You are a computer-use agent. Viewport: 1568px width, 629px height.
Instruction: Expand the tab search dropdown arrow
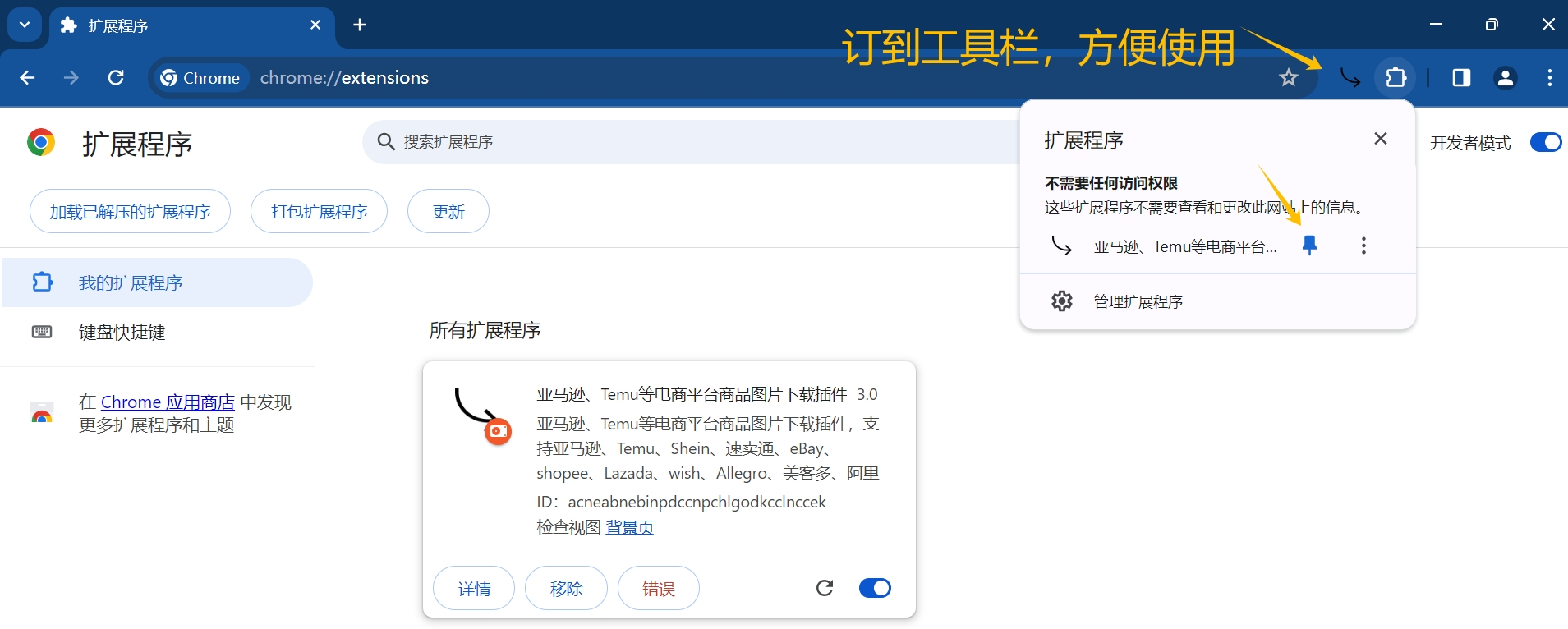pyautogui.click(x=25, y=25)
